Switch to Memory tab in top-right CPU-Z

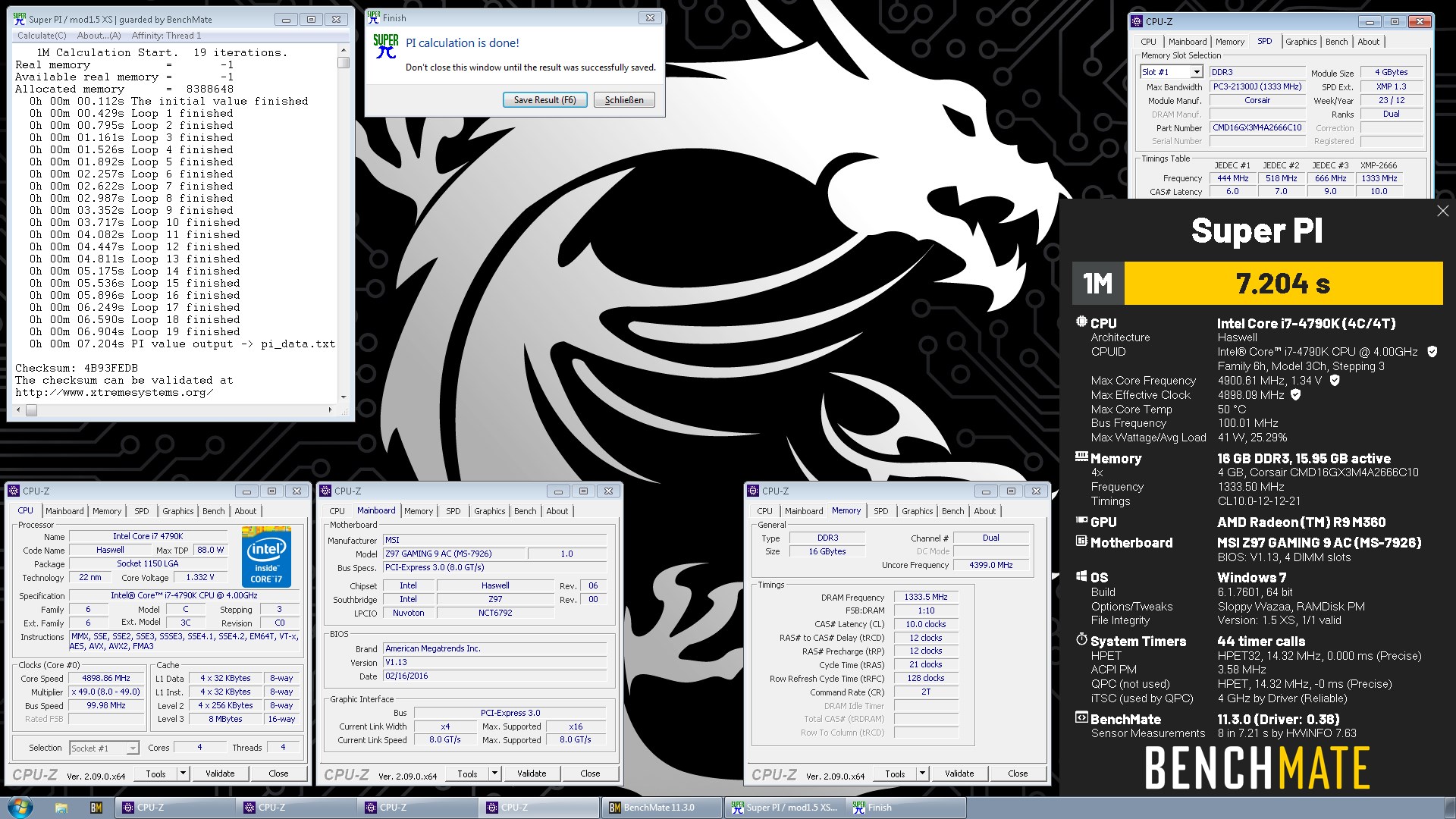[x=1229, y=42]
